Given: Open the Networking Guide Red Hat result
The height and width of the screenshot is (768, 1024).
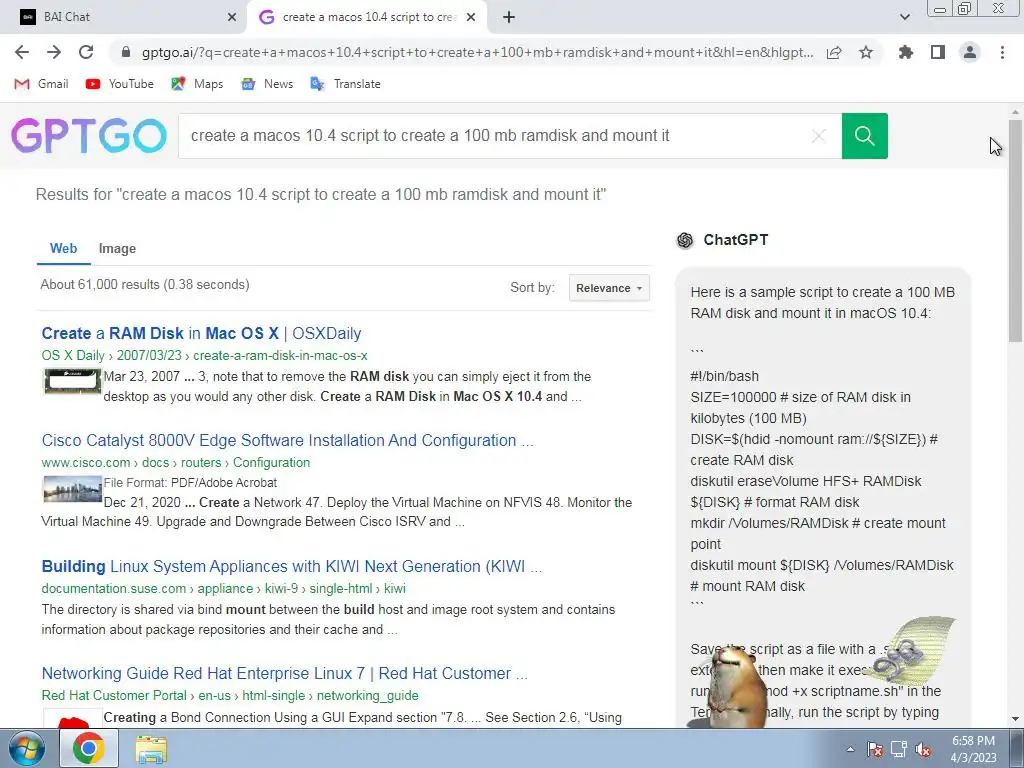Looking at the screenshot, I should click(285, 673).
